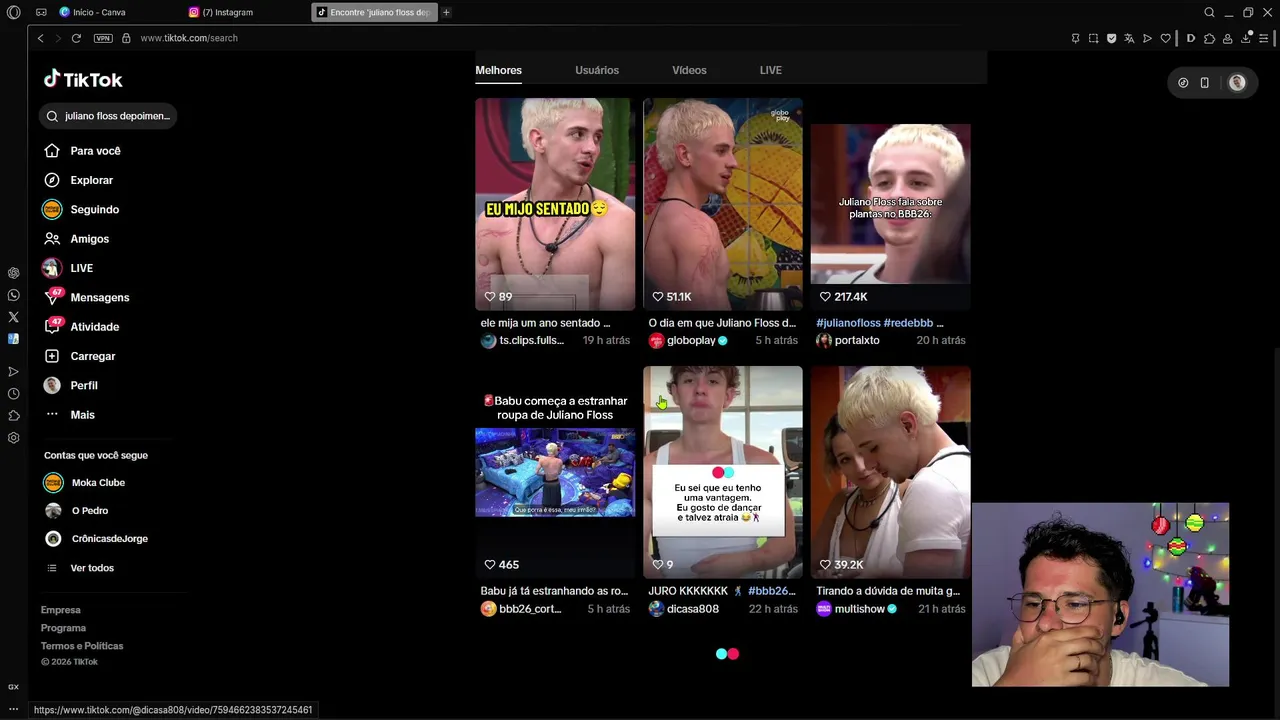Open the sidebar three-dots menu
The height and width of the screenshot is (720, 1280).
click(13, 709)
